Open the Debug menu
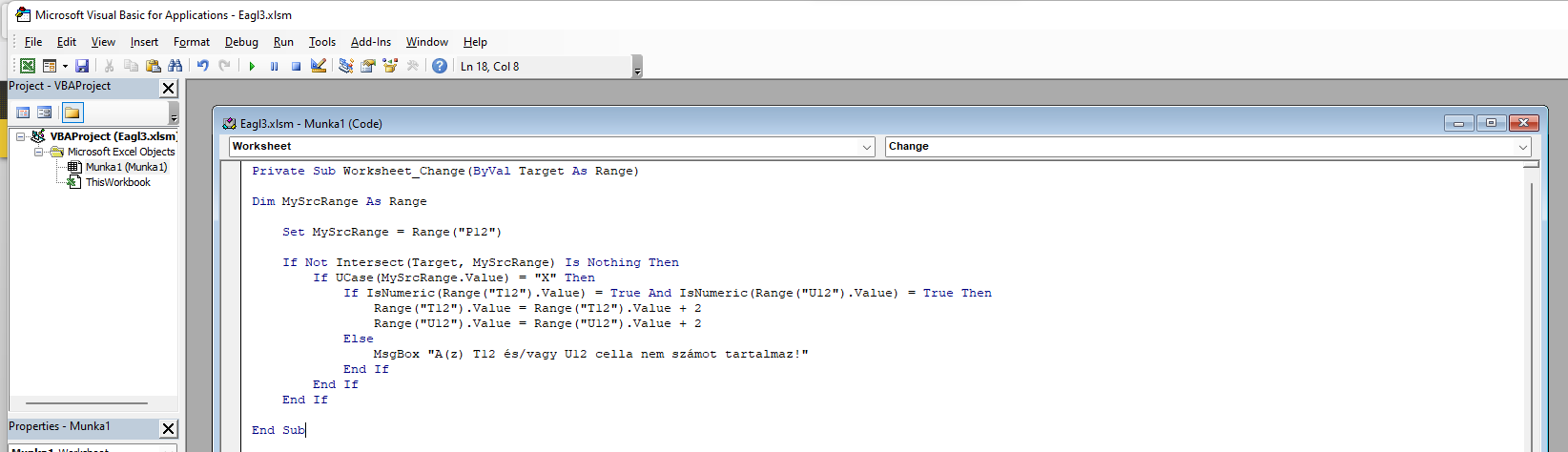The width and height of the screenshot is (1568, 452). [x=241, y=42]
